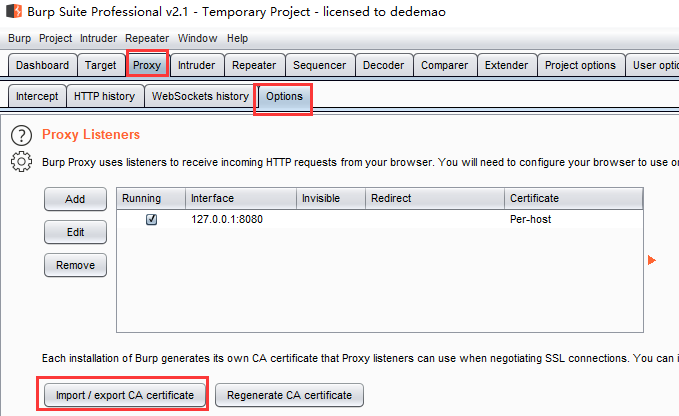This screenshot has height=416, width=679.
Task: Open the Project menu
Action: click(55, 38)
